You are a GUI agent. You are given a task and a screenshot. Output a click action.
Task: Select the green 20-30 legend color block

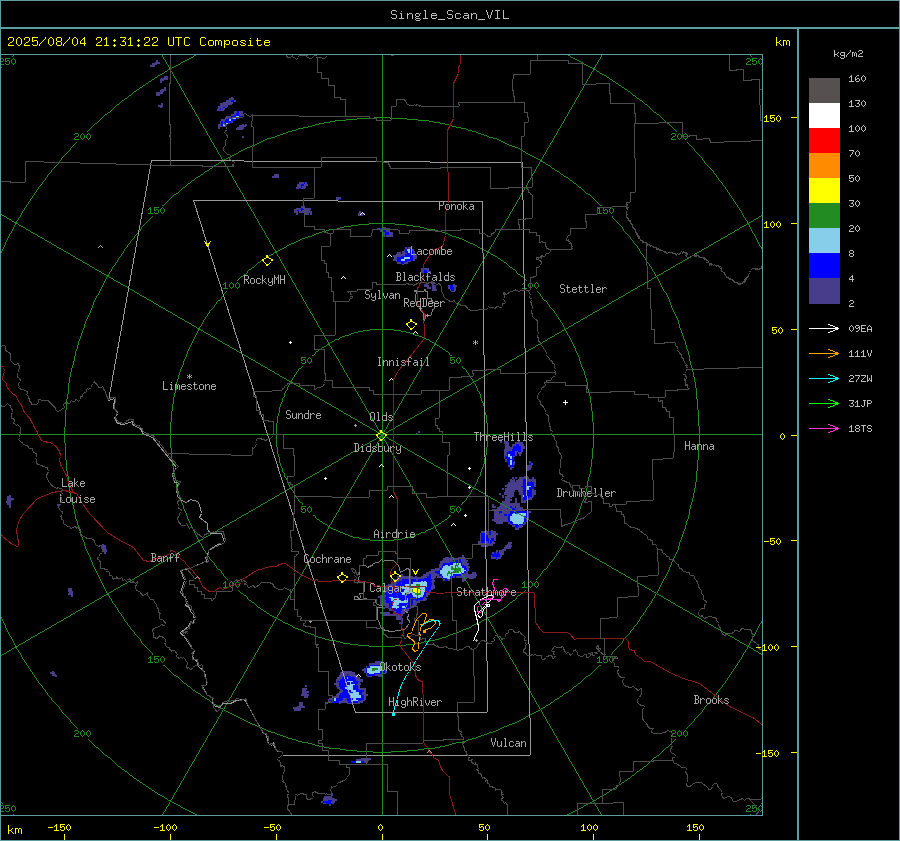[824, 216]
